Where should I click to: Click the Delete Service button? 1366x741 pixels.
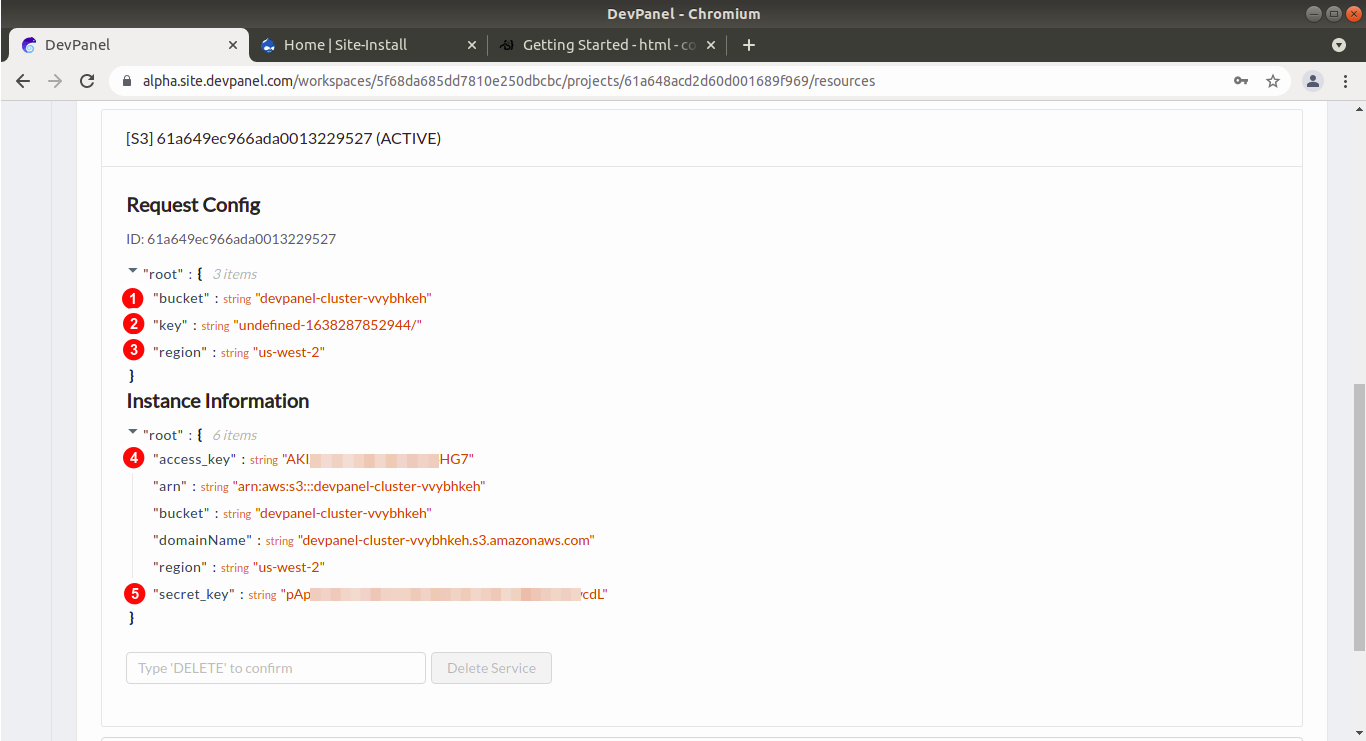[x=491, y=668]
